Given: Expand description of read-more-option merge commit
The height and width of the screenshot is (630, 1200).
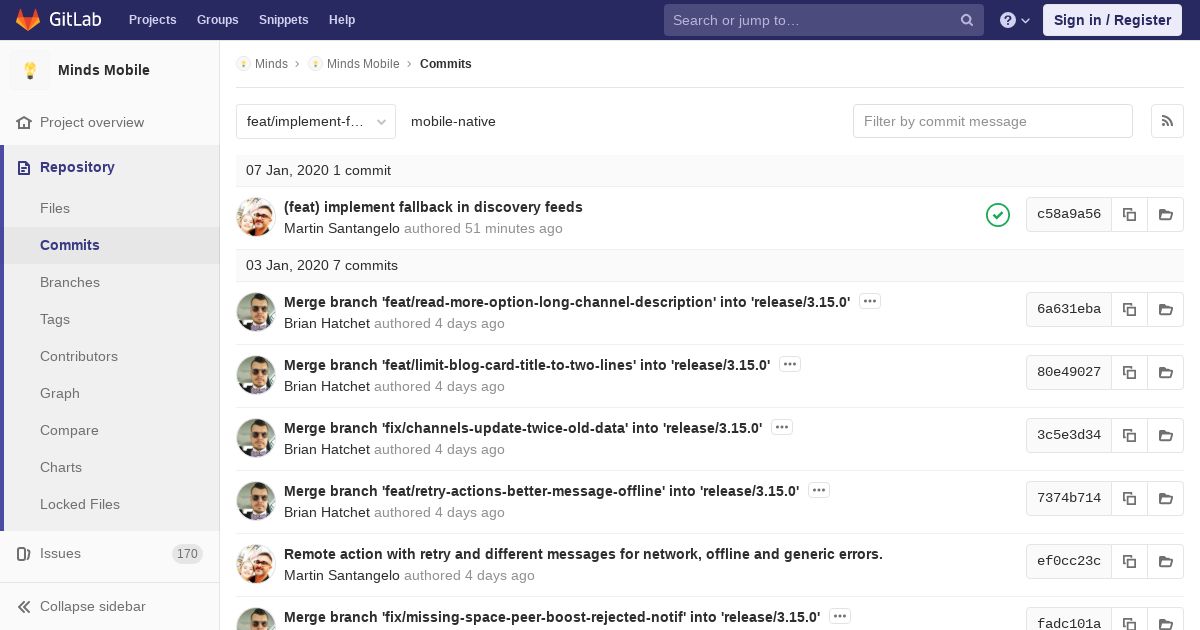Looking at the screenshot, I should (x=870, y=301).
